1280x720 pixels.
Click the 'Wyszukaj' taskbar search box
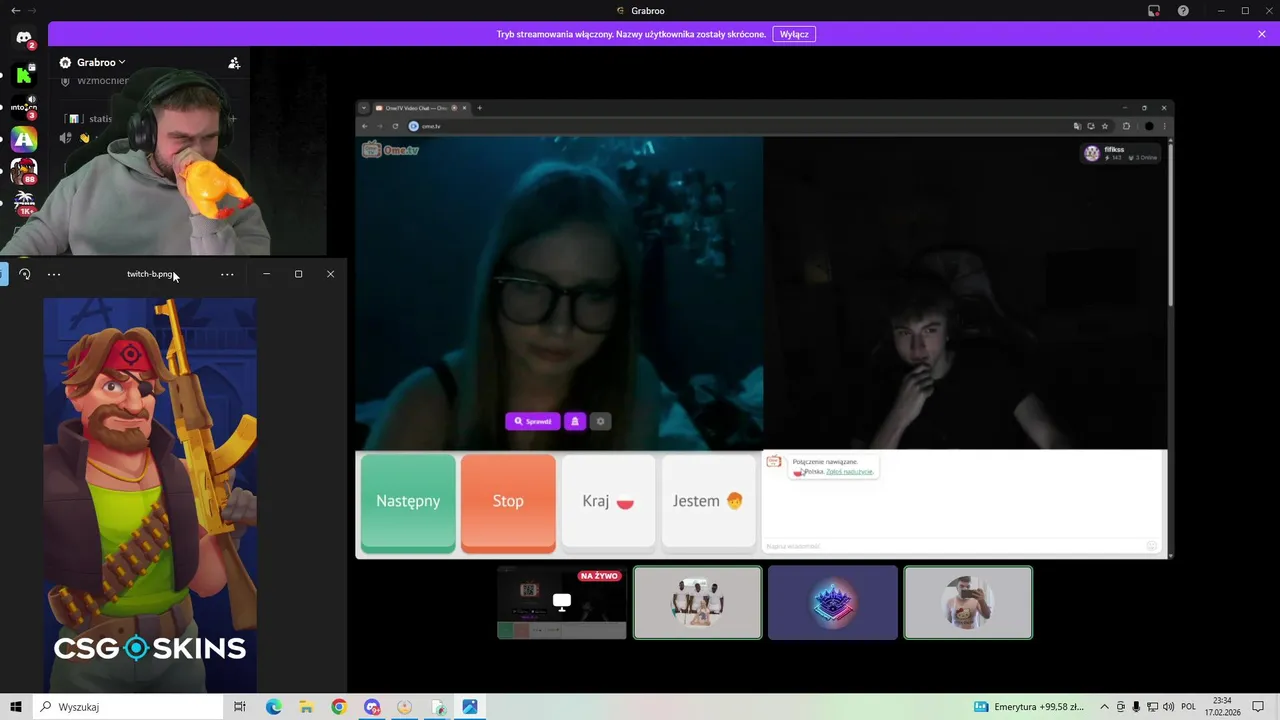point(129,707)
